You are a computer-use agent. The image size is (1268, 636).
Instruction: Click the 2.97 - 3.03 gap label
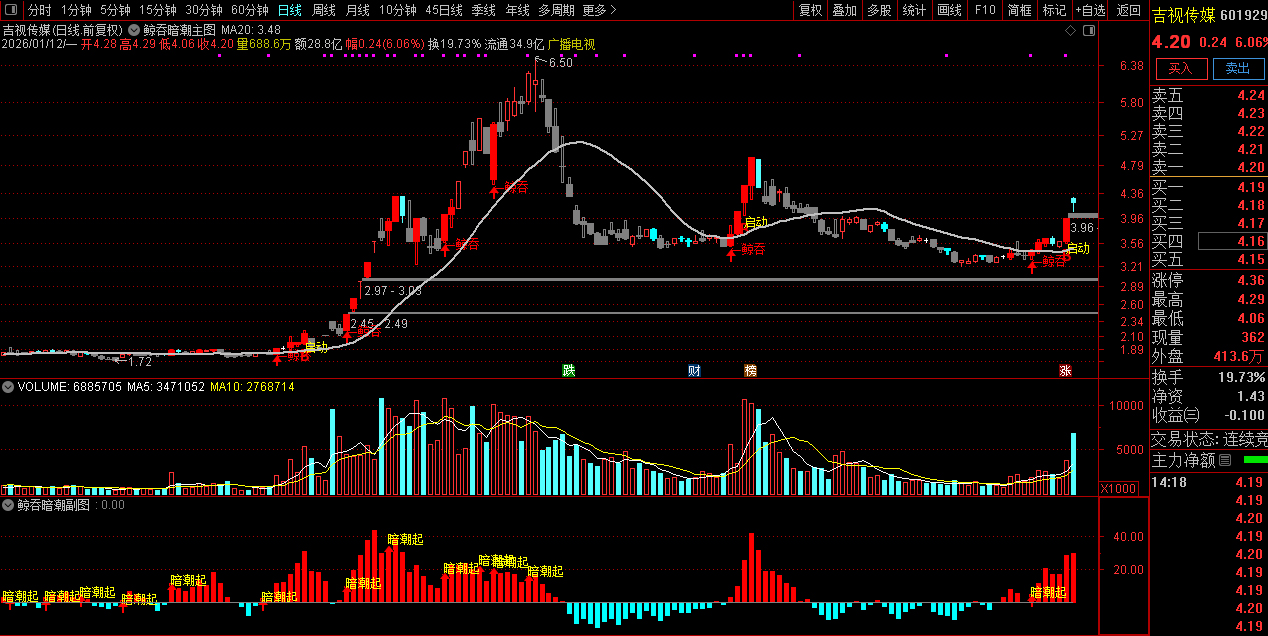[x=393, y=290]
